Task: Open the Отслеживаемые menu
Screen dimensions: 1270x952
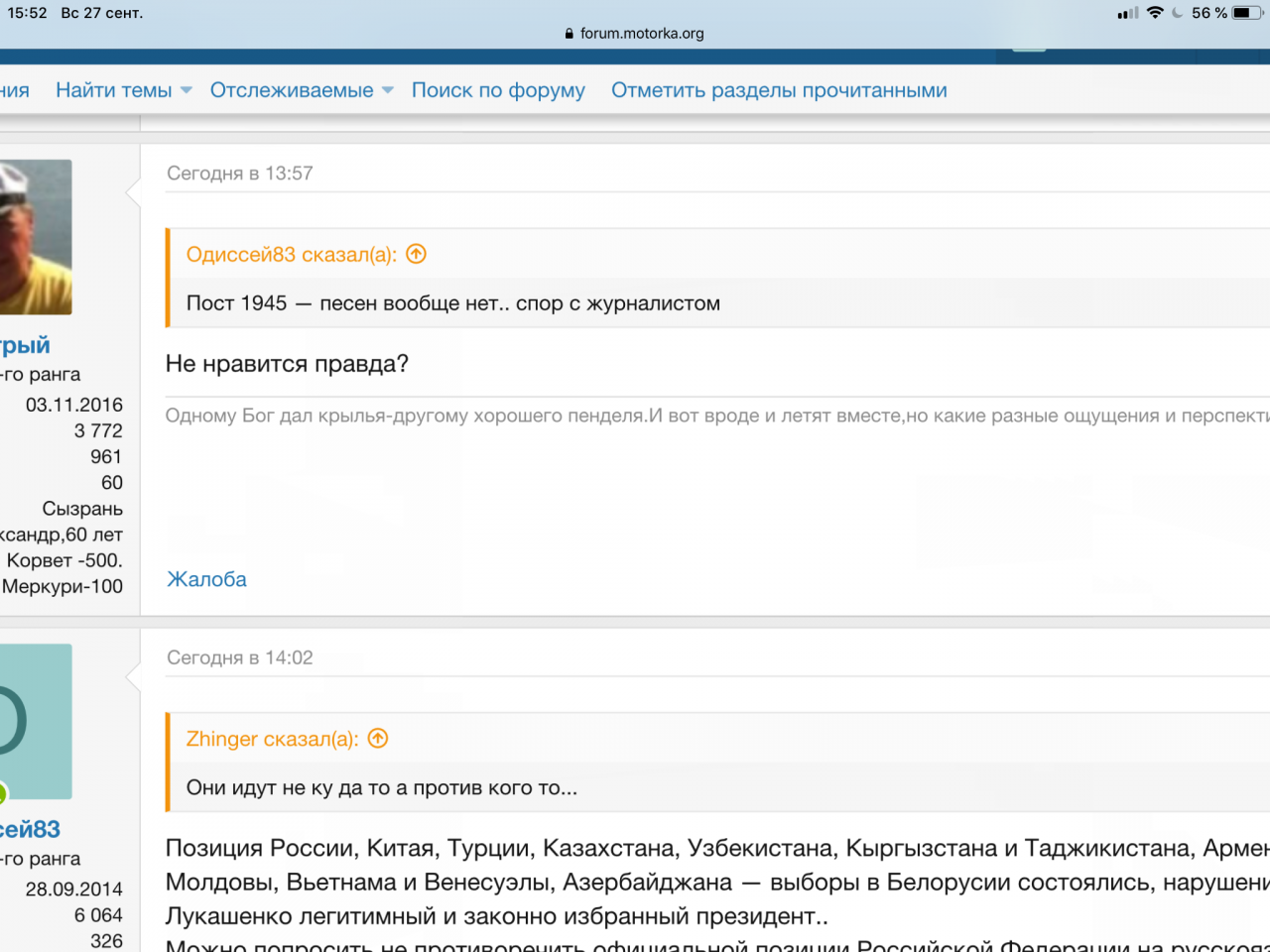Action: 292,90
